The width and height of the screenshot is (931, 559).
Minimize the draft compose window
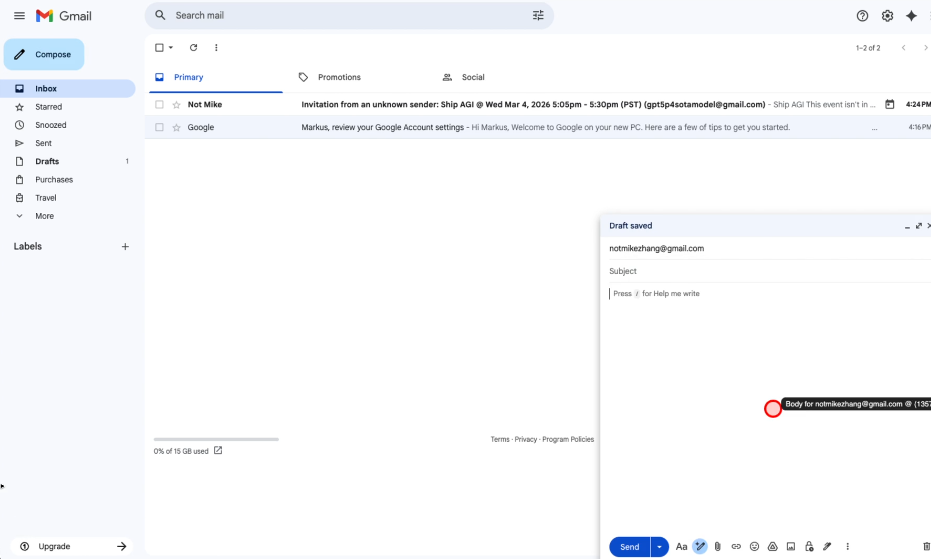pyautogui.click(x=907, y=226)
